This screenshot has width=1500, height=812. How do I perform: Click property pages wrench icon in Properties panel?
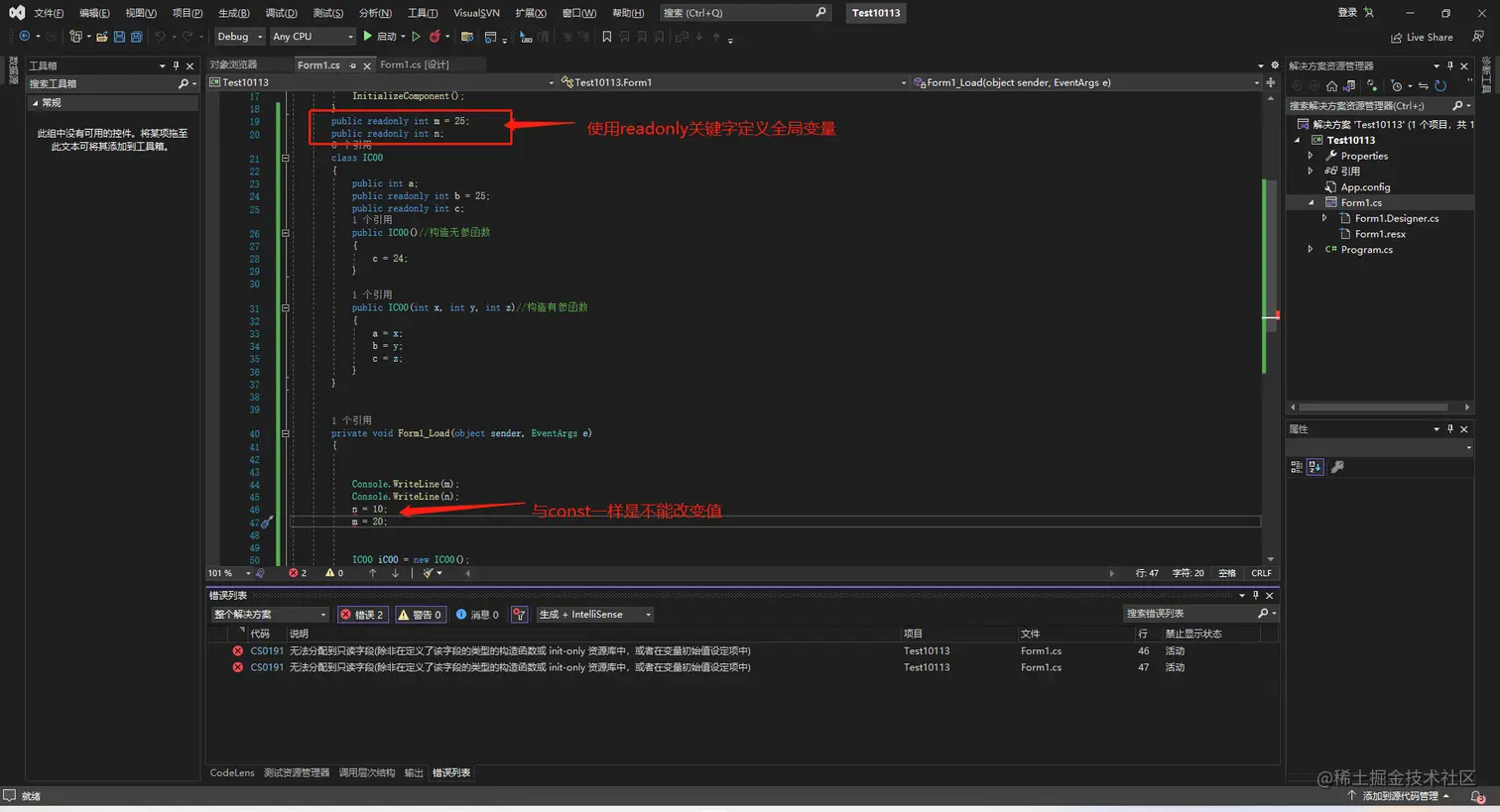(x=1336, y=467)
